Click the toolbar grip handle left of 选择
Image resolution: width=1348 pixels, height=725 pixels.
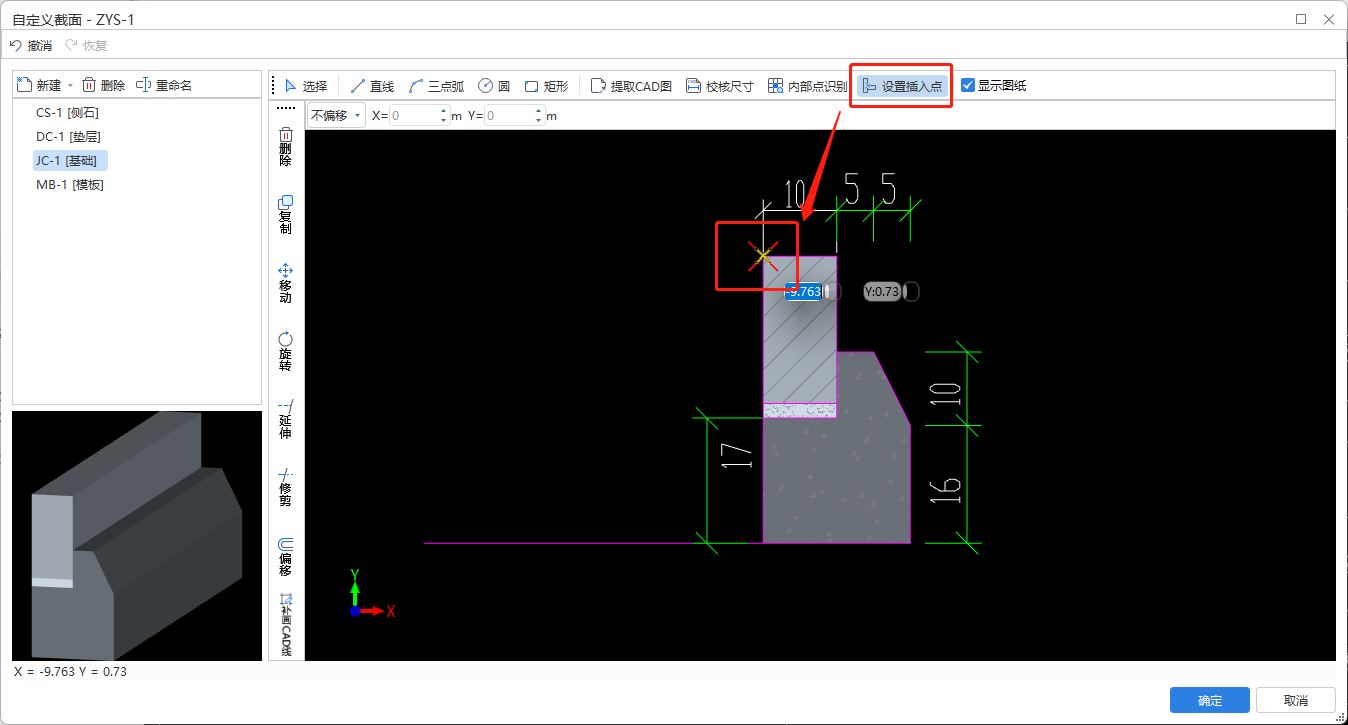273,86
